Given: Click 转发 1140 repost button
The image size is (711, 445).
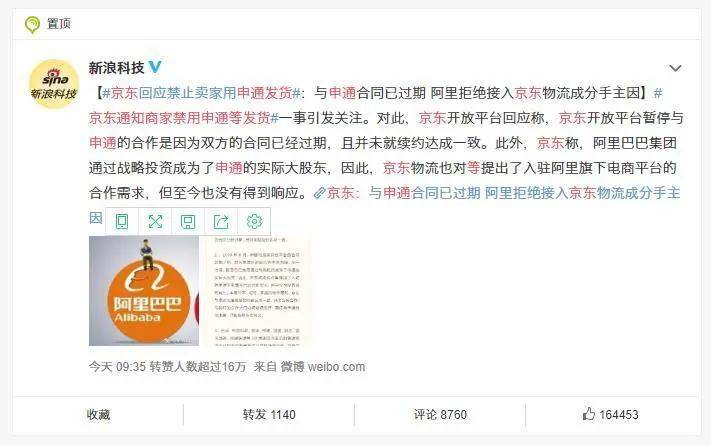Looking at the screenshot, I should pyautogui.click(x=269, y=415).
